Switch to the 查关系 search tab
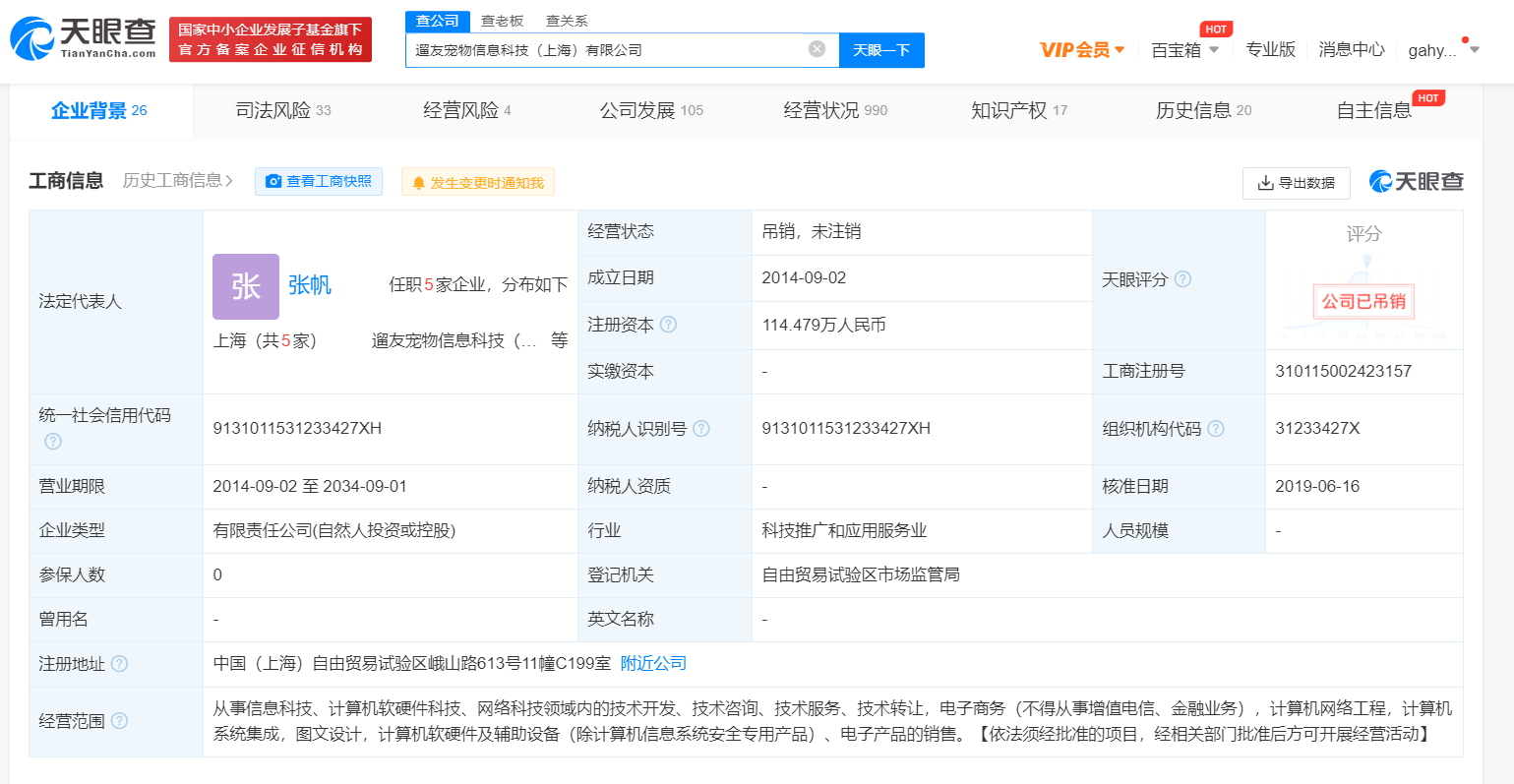This screenshot has width=1514, height=784. tap(567, 21)
